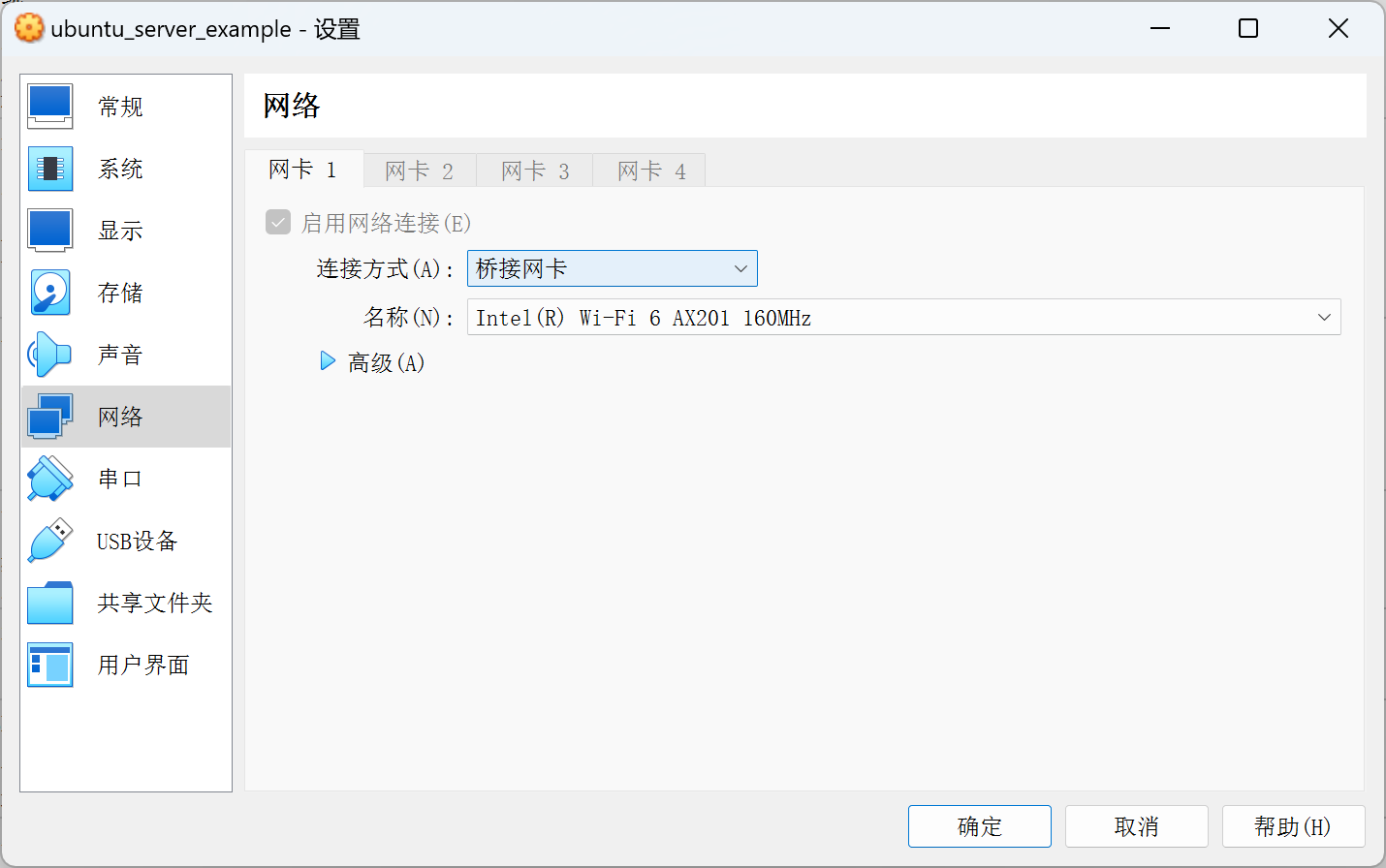Switch to the 网卡 2 tab
Image resolution: width=1386 pixels, height=868 pixels.
(x=419, y=171)
